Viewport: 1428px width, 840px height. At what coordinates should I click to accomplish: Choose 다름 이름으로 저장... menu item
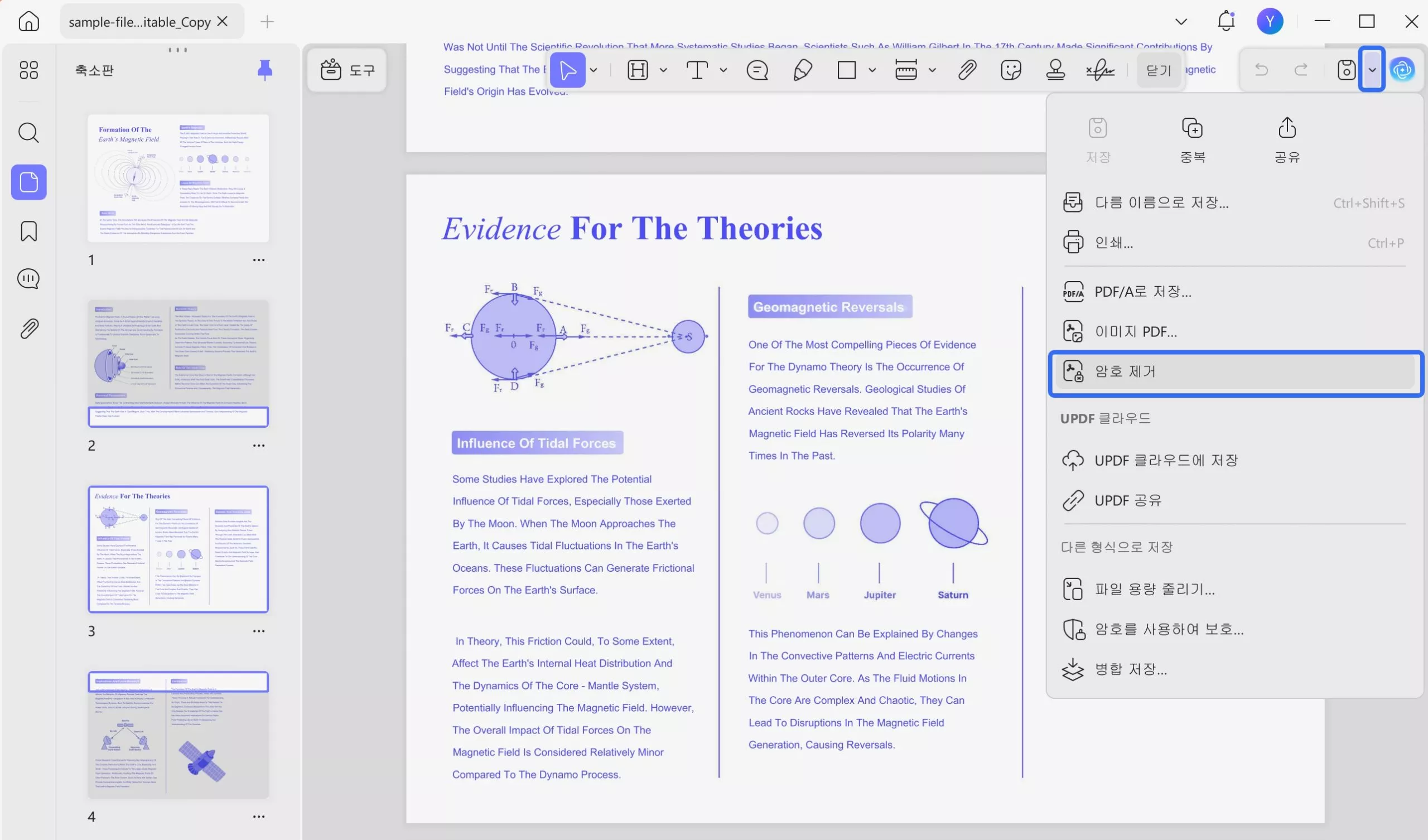pos(1234,202)
